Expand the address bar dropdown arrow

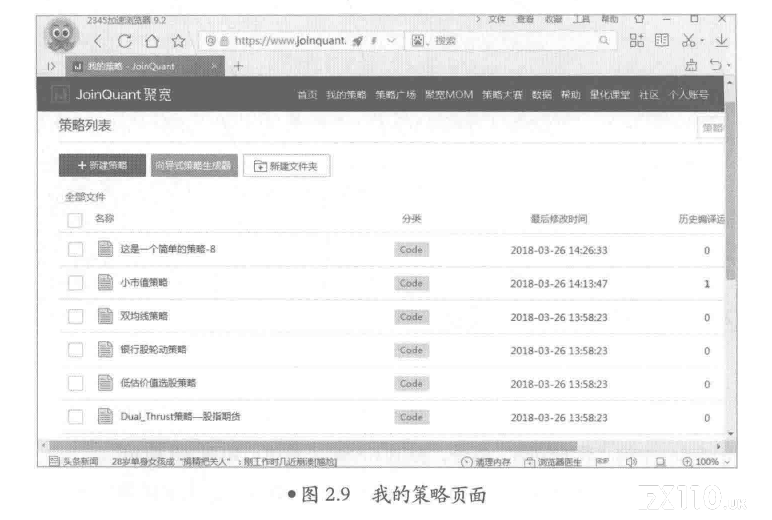click(x=391, y=41)
